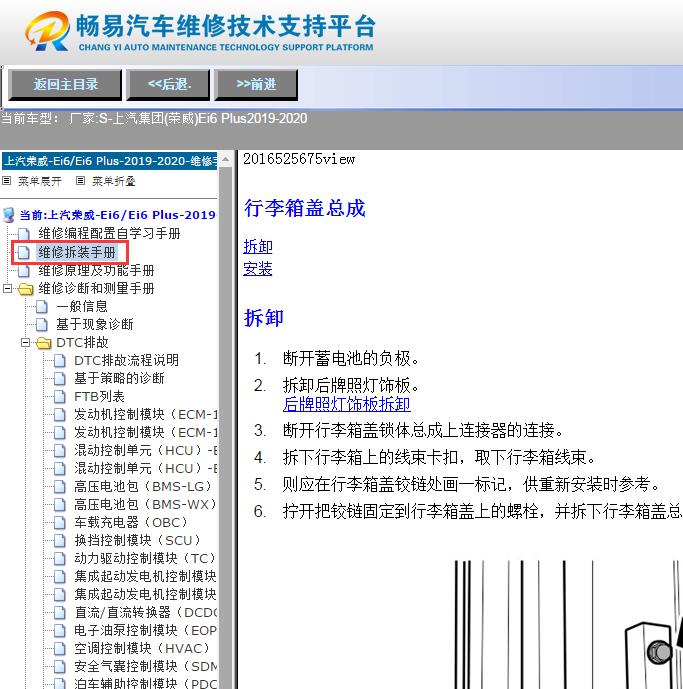Click the page icon beside 动力驱动控制模块（TC）

click(60, 558)
